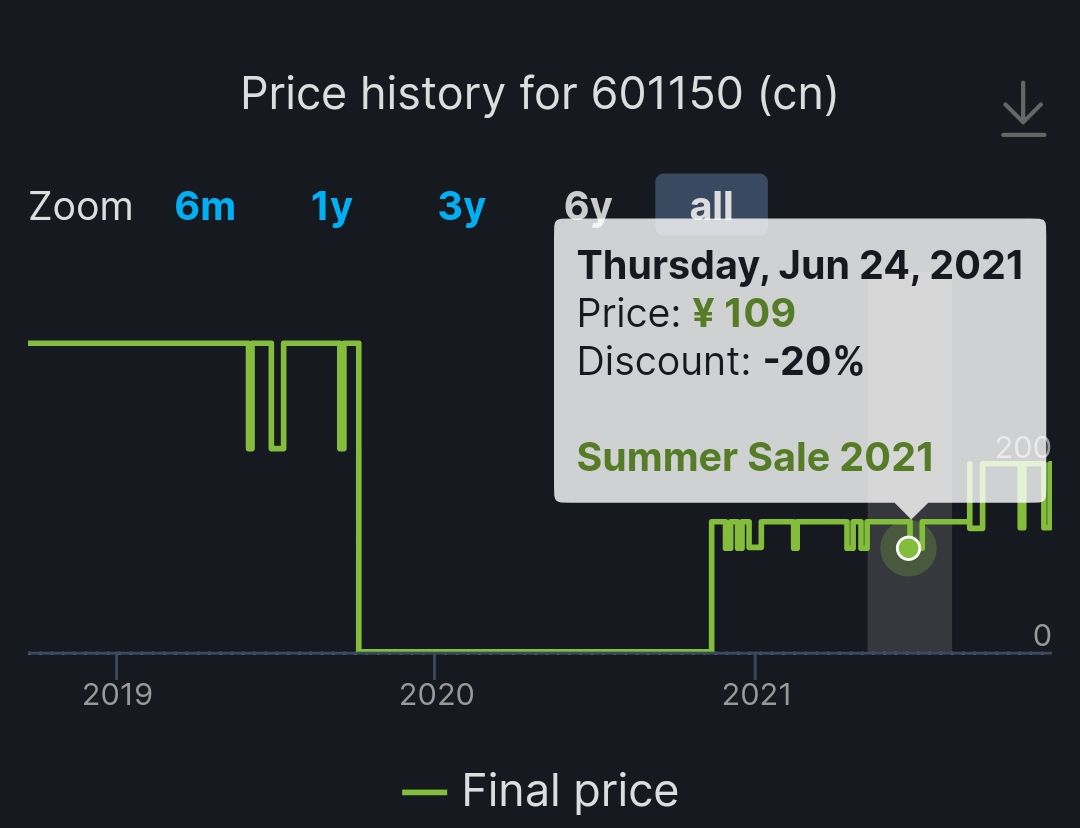
Task: Click the green Final price legend line
Action: point(424,792)
